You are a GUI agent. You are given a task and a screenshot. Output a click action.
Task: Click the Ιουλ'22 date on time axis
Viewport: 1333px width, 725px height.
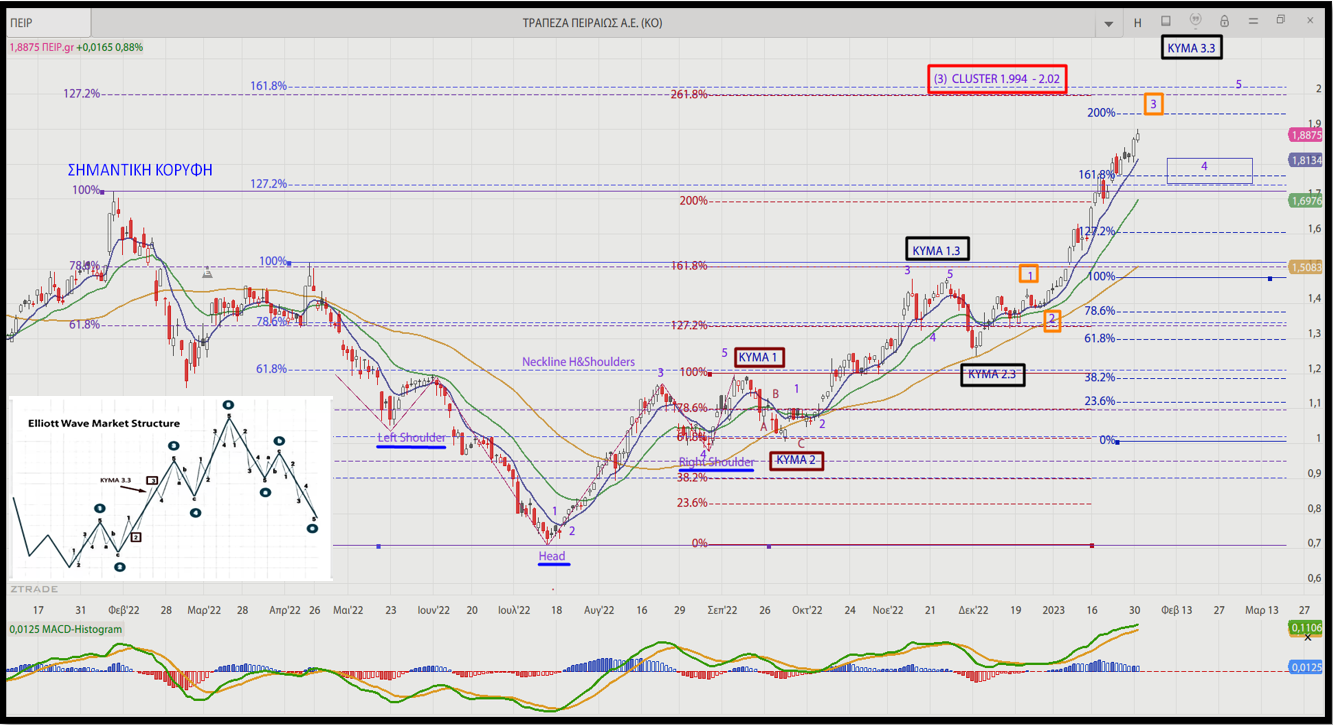click(513, 610)
